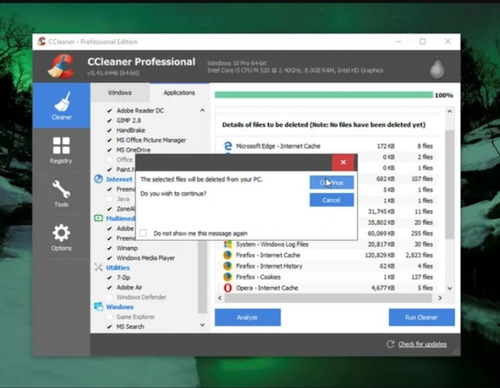Click the horizontal results scrollbar track
The height and width of the screenshot is (388, 500).
click(x=328, y=298)
